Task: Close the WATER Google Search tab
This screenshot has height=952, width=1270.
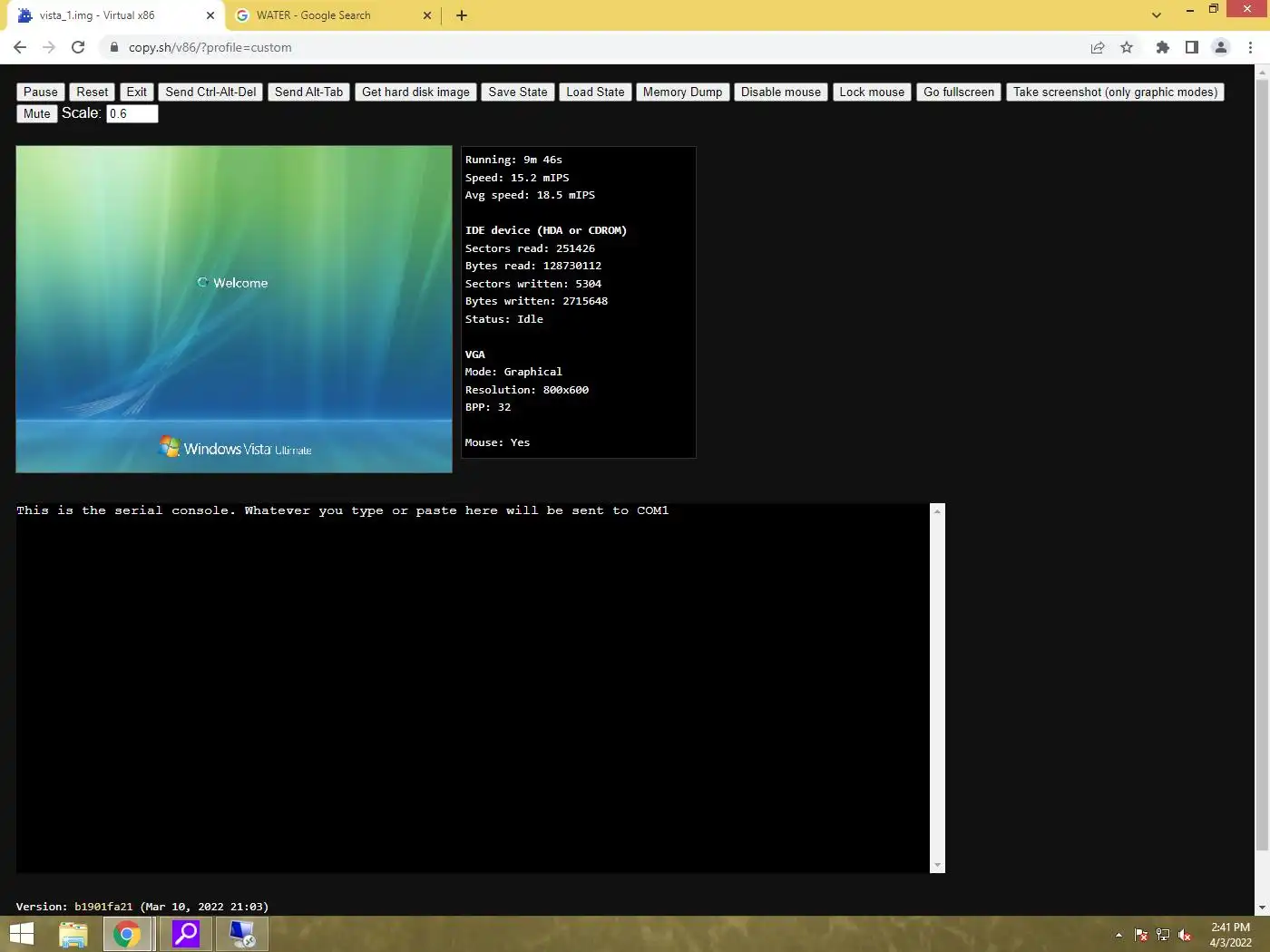Action: (x=427, y=15)
